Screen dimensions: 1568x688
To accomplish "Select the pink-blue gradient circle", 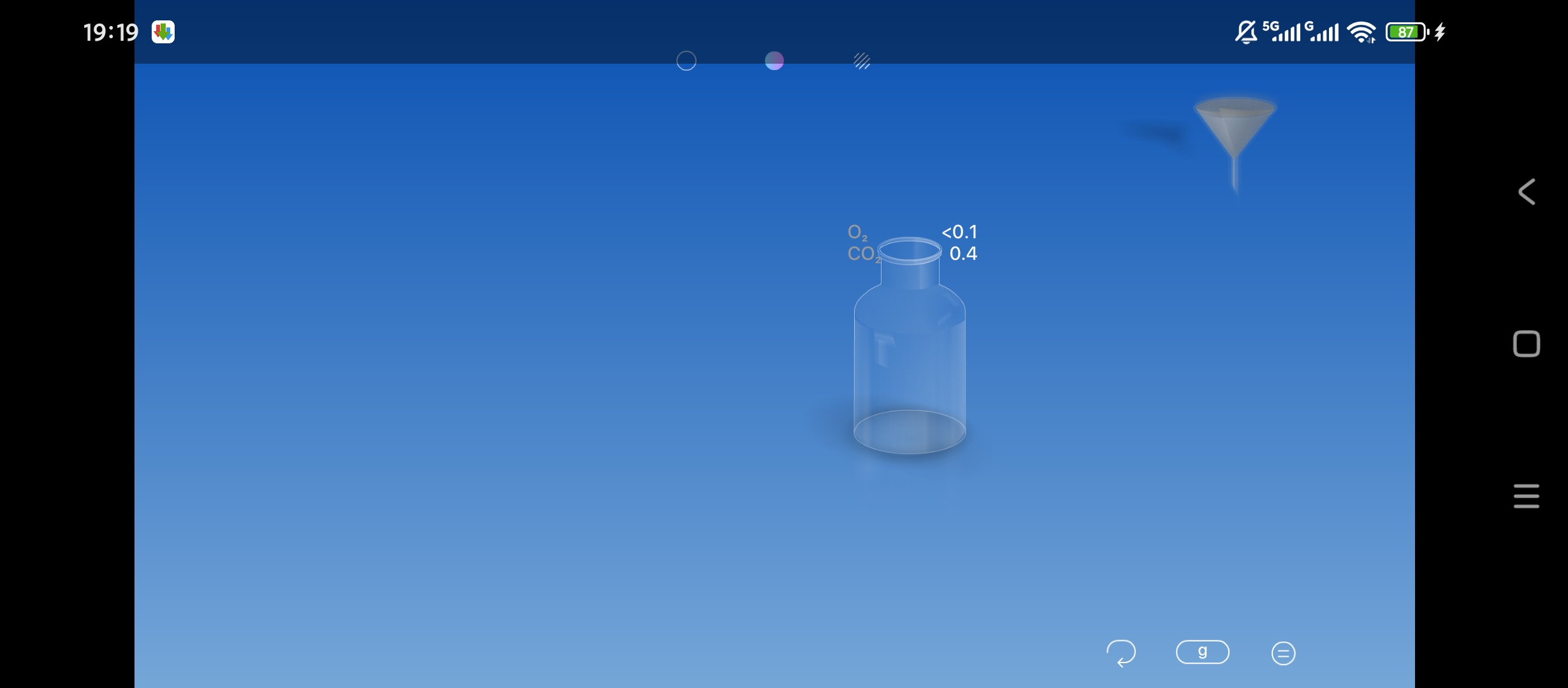I will [774, 61].
